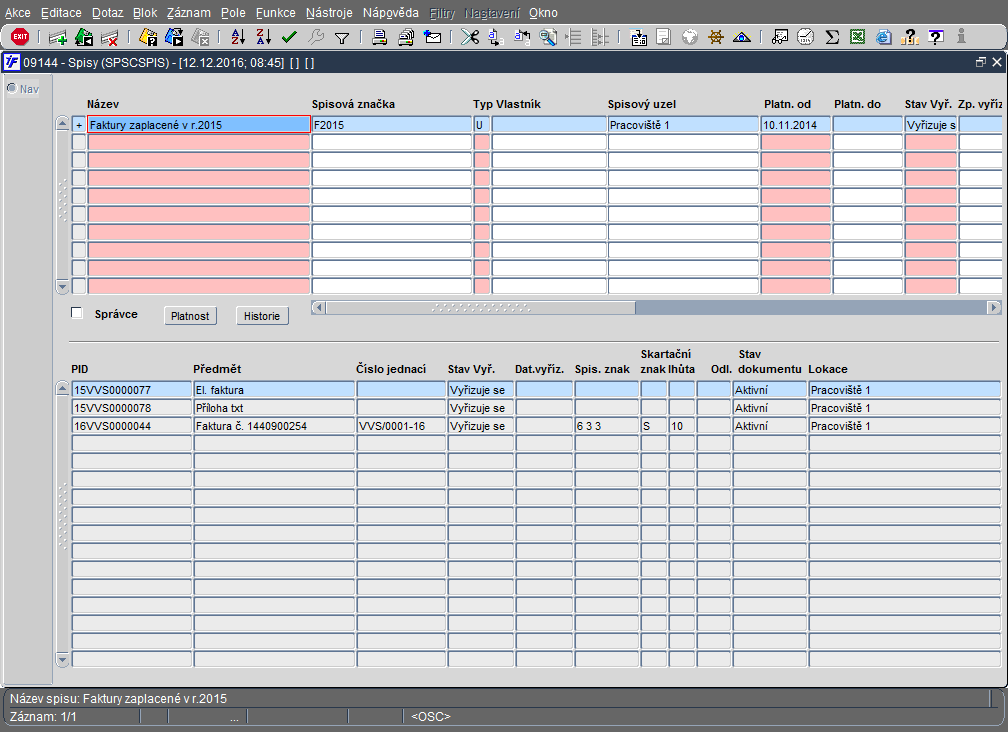Click the insert new record icon

[x=58, y=38]
